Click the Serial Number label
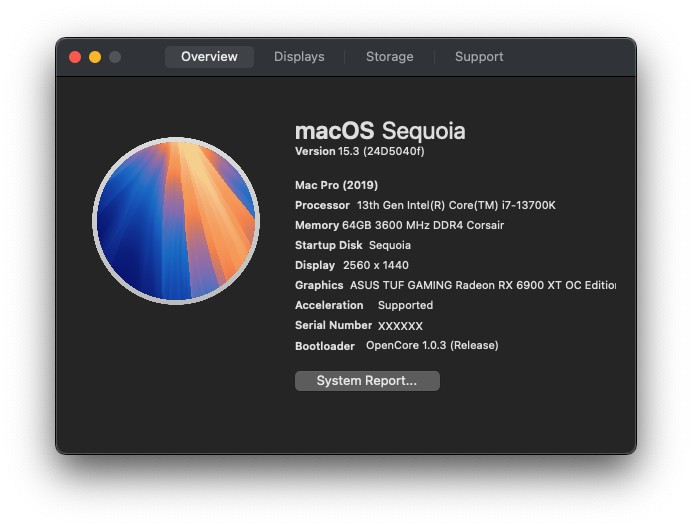The image size is (692, 528). [334, 325]
